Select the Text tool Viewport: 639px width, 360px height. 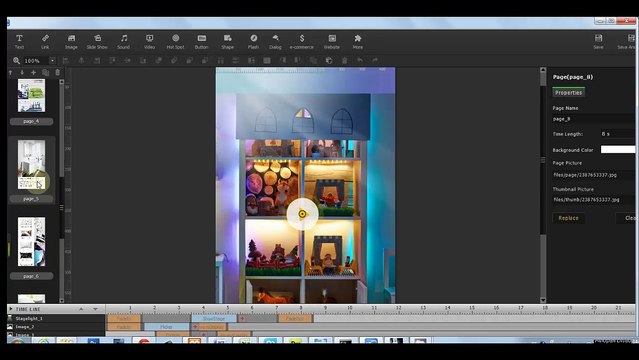[19, 42]
